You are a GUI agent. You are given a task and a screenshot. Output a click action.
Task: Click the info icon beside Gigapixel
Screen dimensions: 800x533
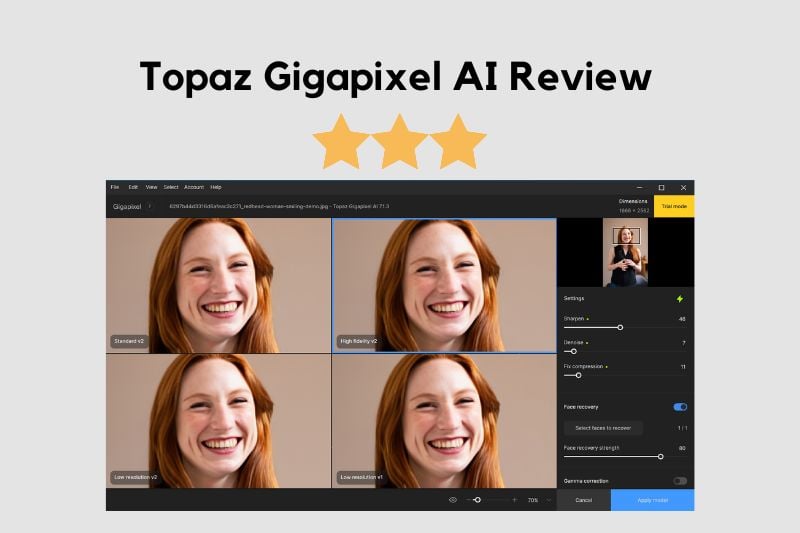[x=149, y=207]
